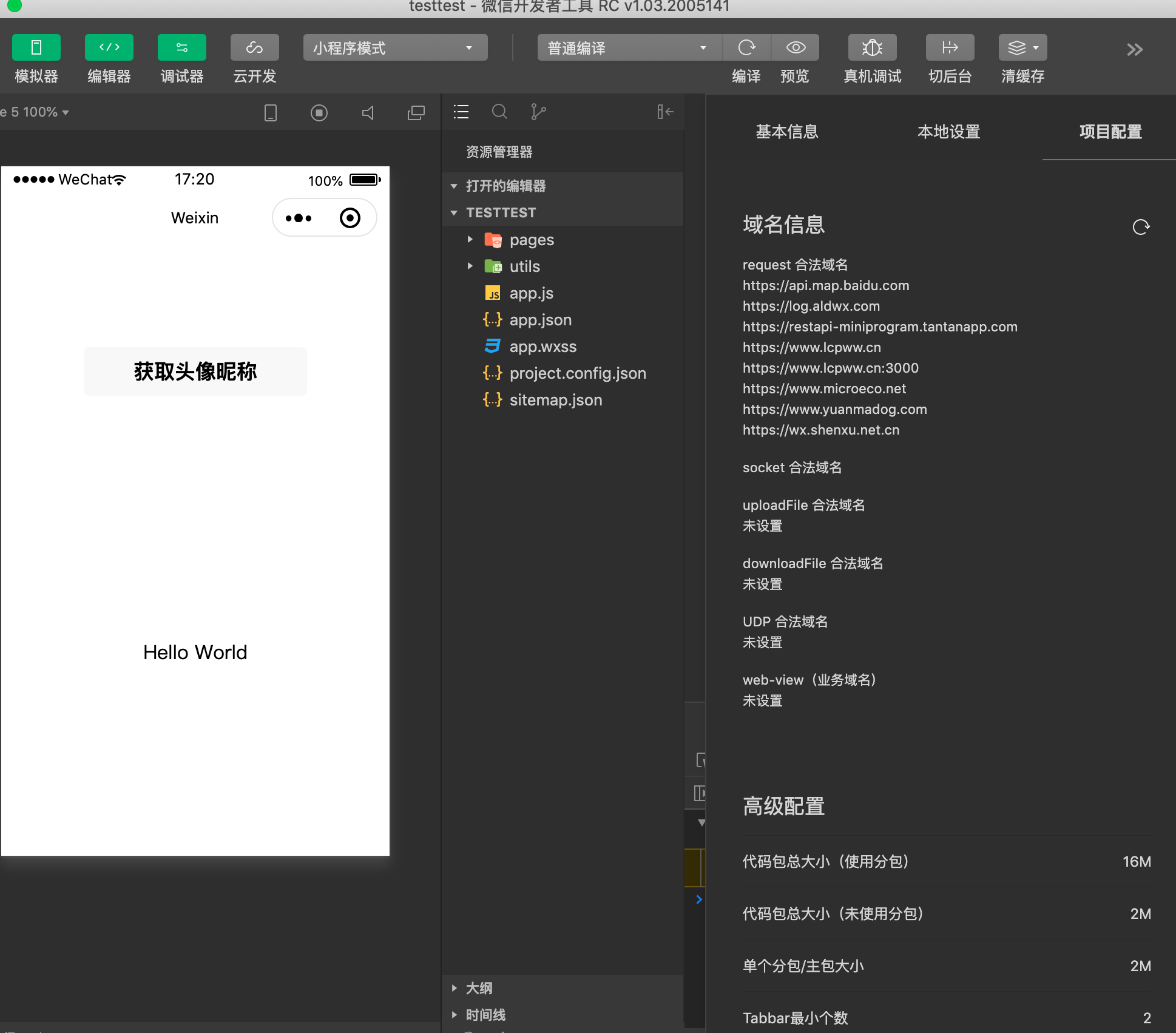Mute the simulator sound icon

click(x=368, y=113)
